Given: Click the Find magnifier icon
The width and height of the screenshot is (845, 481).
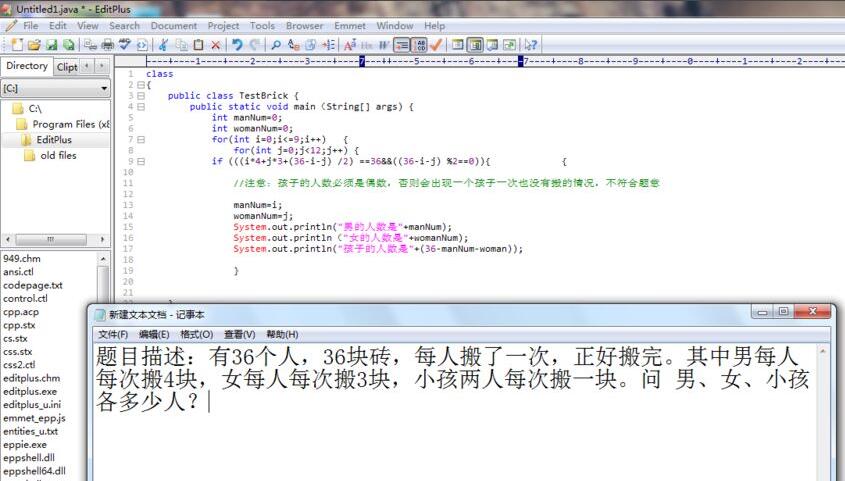Looking at the screenshot, I should click(x=276, y=45).
